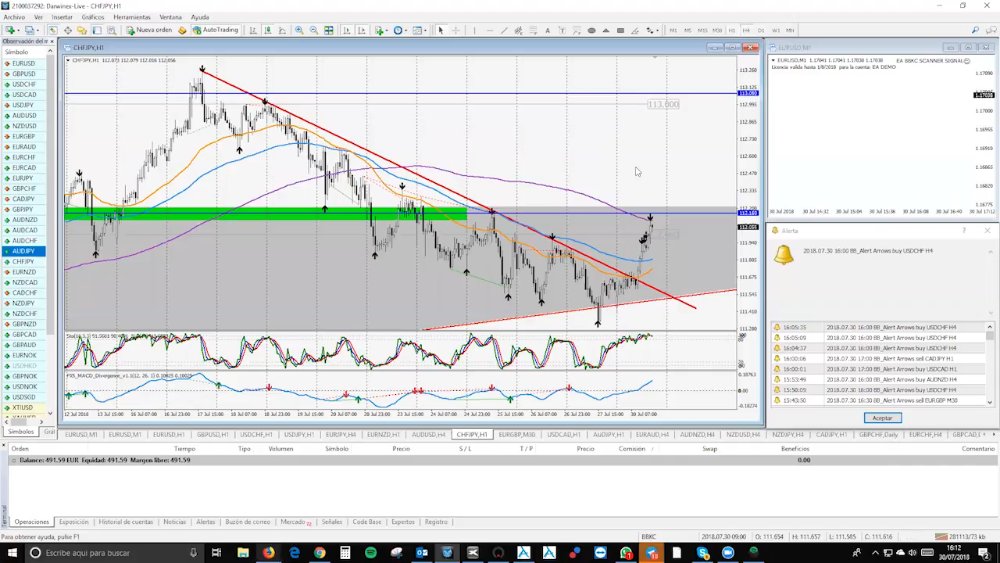
Task: Open dropdown arrow next to Indicators icon
Action: (x=387, y=31)
